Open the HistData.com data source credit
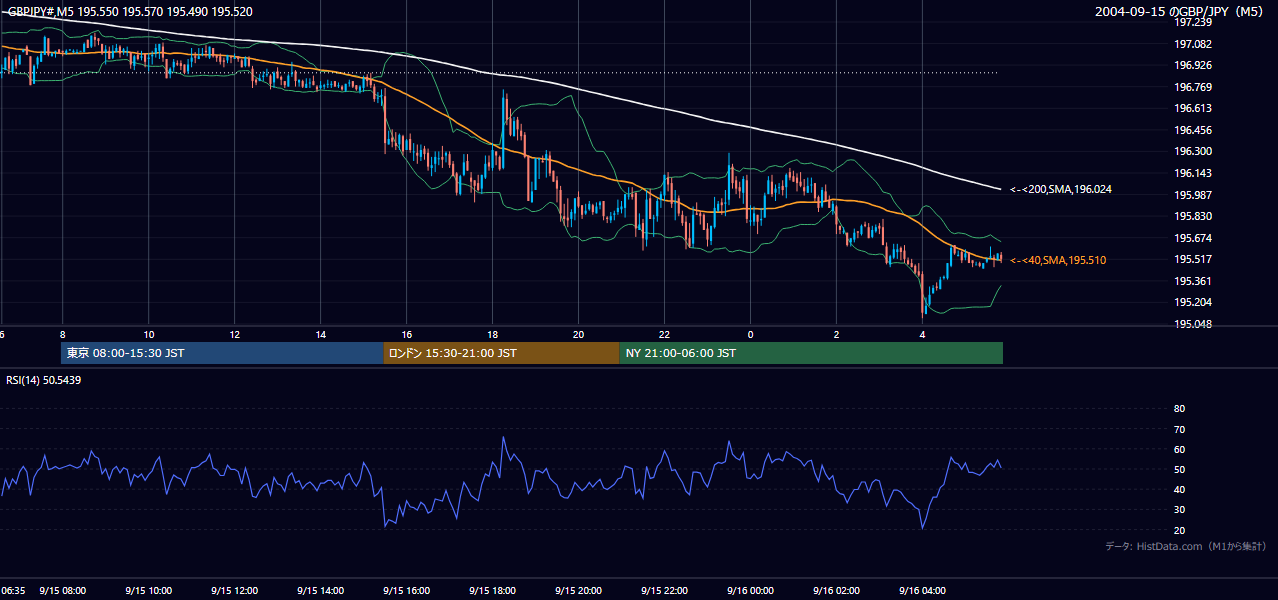This screenshot has height=600, width=1278. tap(1185, 546)
